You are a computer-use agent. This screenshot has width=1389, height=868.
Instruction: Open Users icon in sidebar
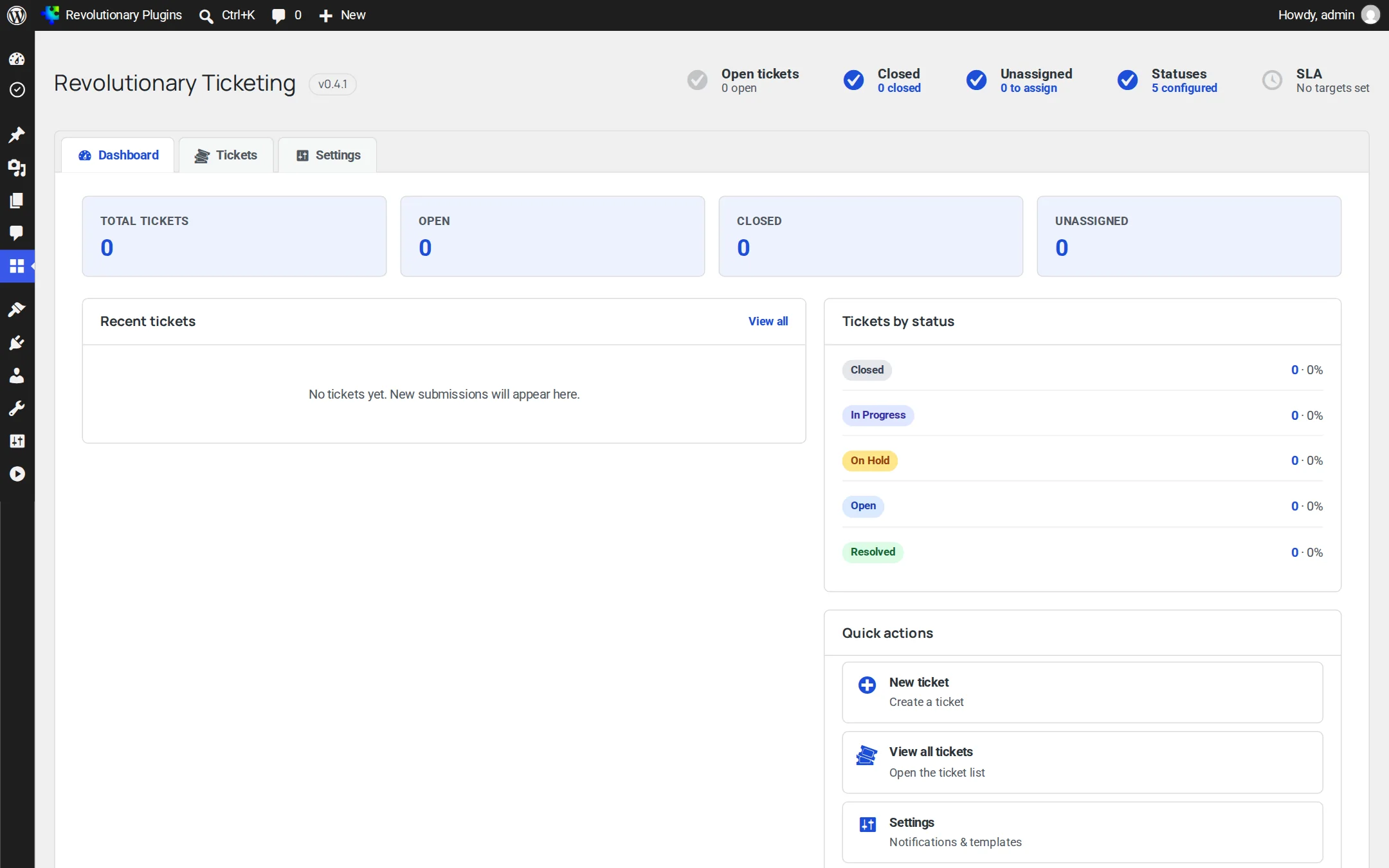point(17,375)
